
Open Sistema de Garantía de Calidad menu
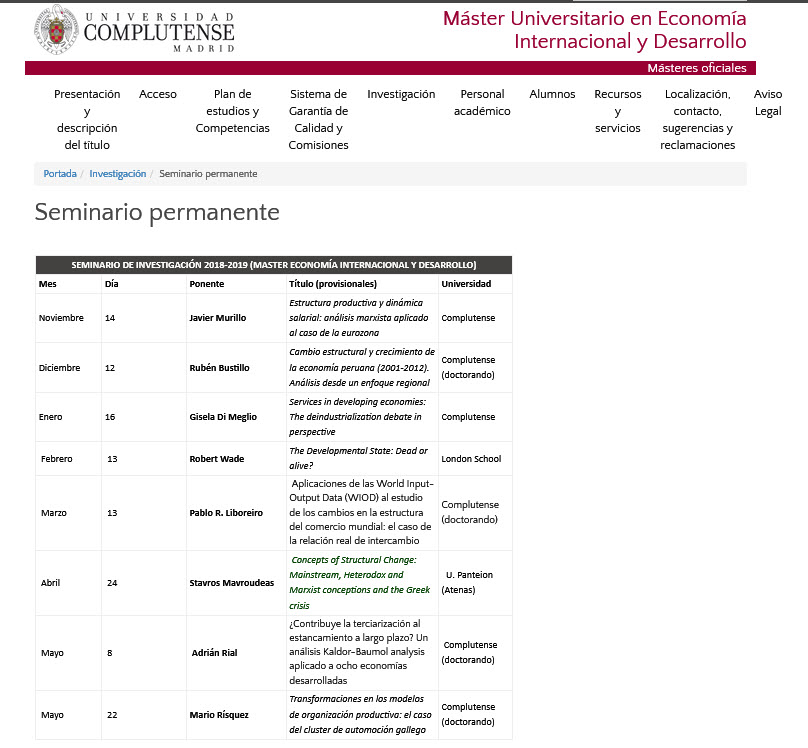point(318,120)
